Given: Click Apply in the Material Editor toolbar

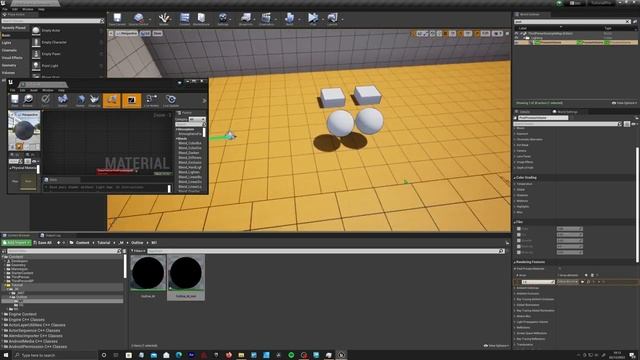Looking at the screenshot, I should click(45, 100).
